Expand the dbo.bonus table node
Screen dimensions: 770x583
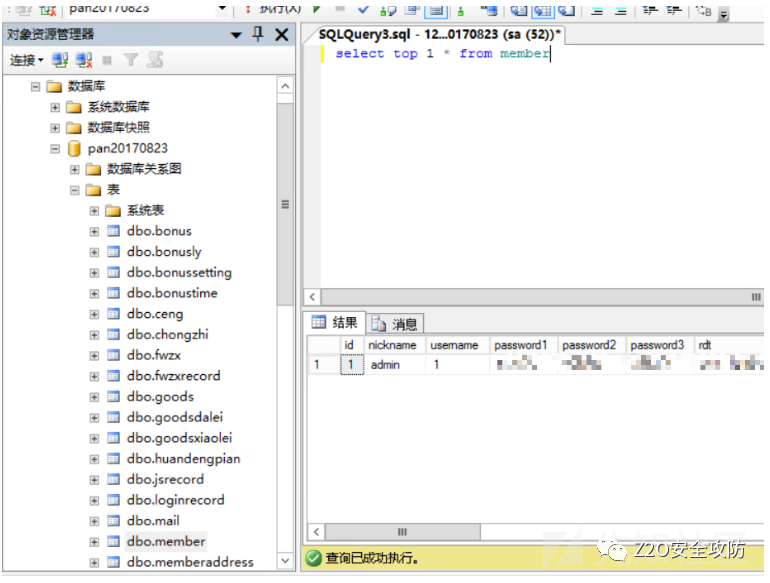[x=94, y=232]
